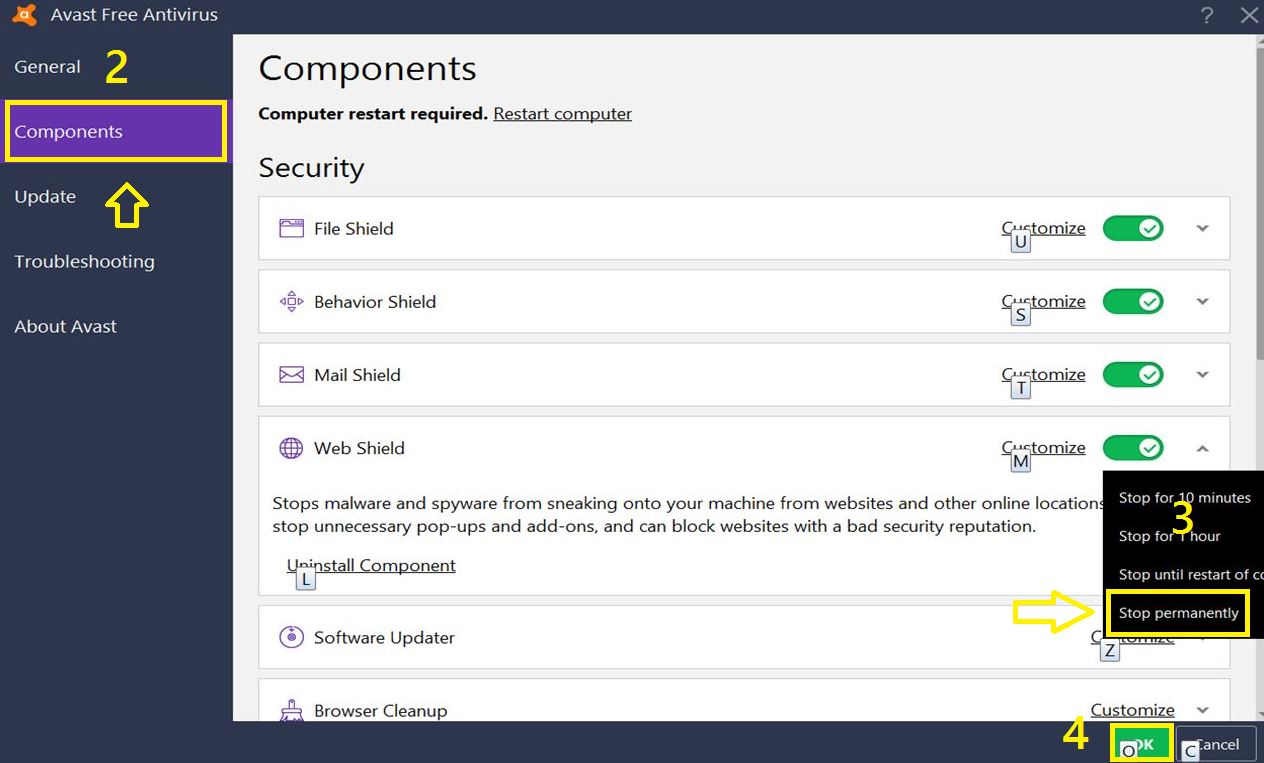Turn off the Behavior Shield switch
The width and height of the screenshot is (1264, 763).
[1133, 301]
